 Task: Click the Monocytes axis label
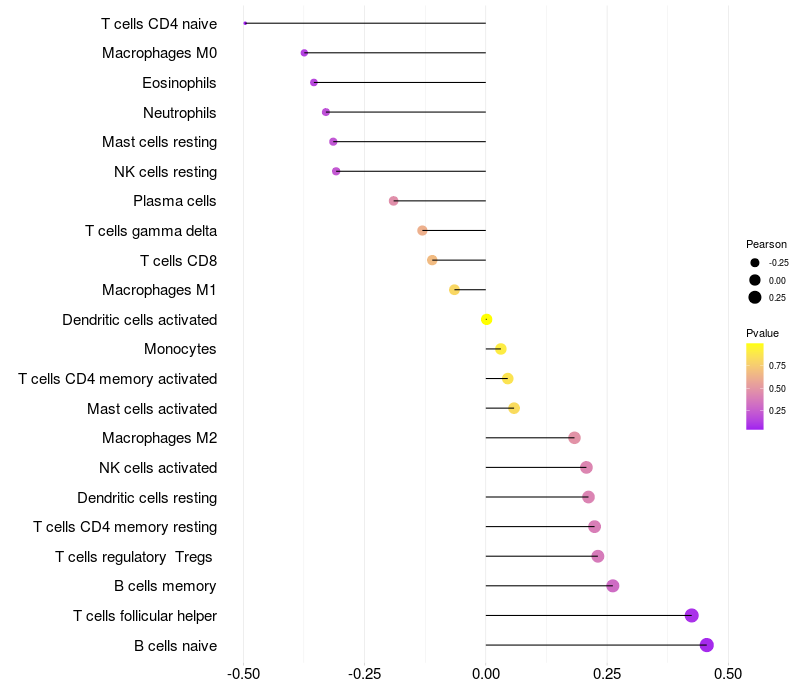point(180,349)
